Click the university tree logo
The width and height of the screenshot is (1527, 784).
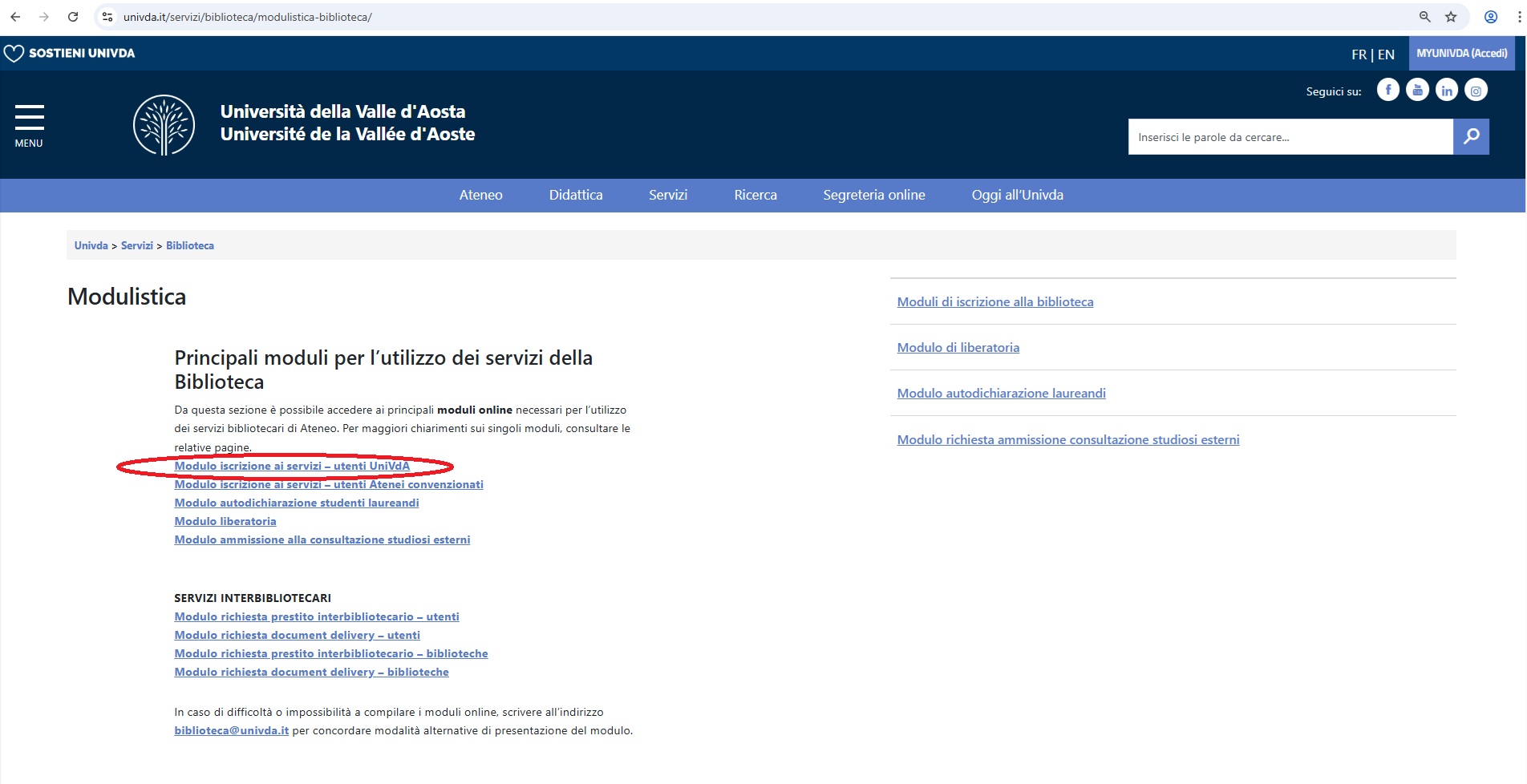(x=164, y=125)
